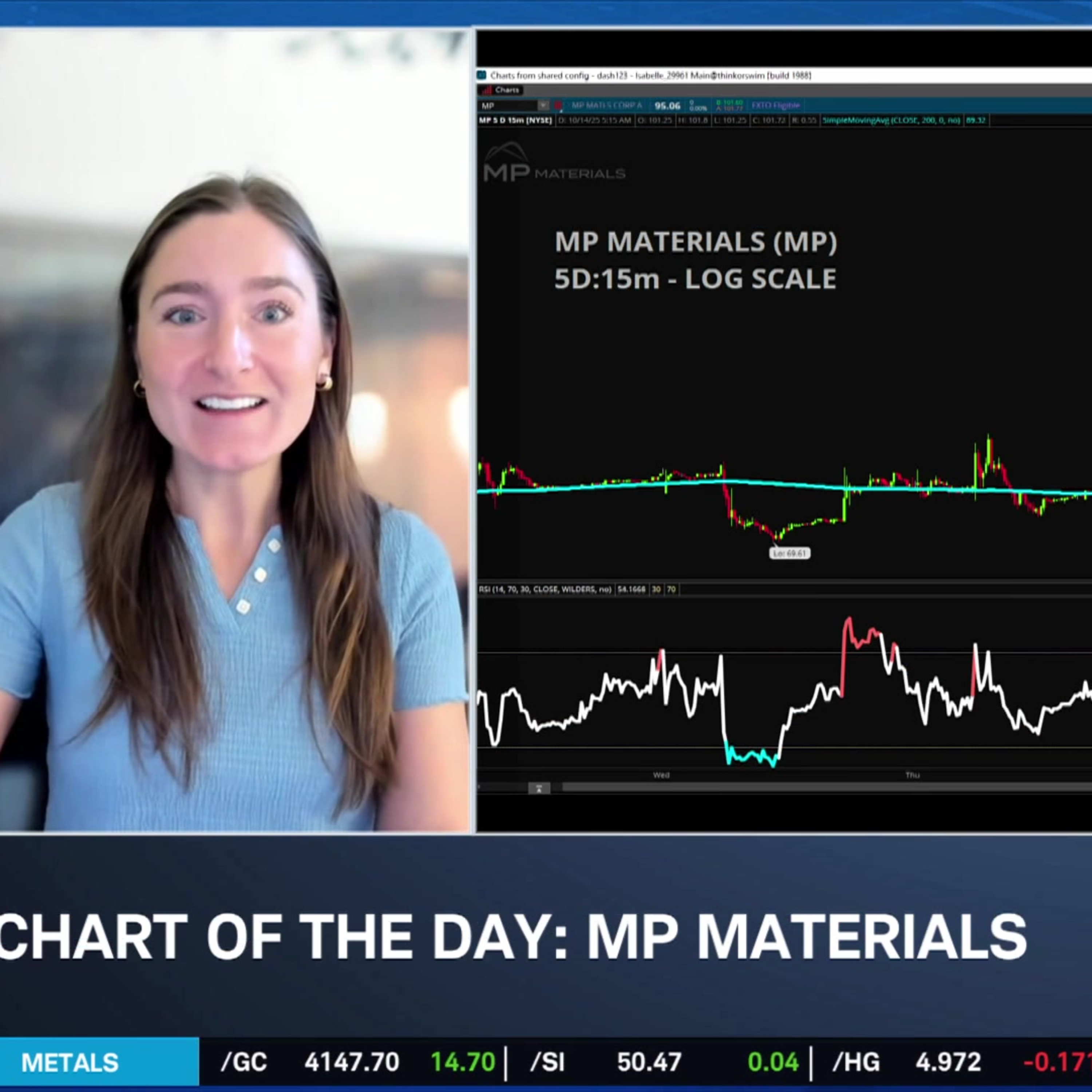This screenshot has width=1092, height=1092.
Task: Expand the MP symbol dropdown arrow
Action: (x=543, y=106)
